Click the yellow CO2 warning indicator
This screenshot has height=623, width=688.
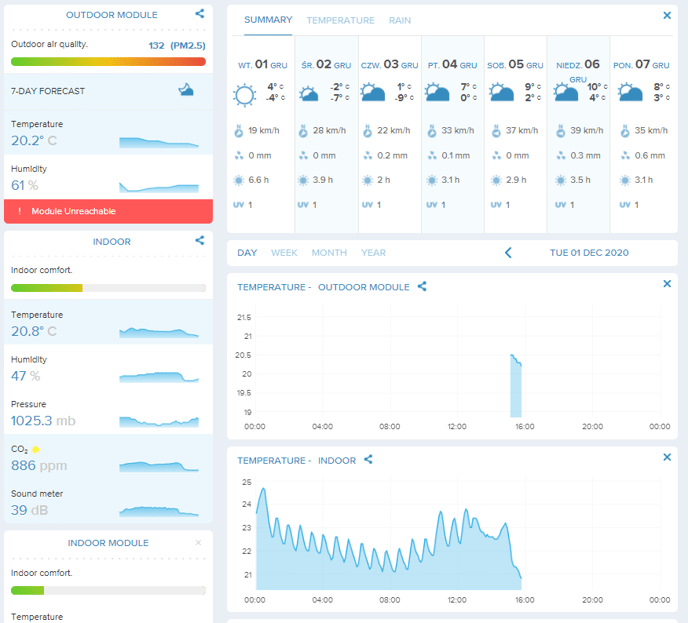(x=36, y=450)
